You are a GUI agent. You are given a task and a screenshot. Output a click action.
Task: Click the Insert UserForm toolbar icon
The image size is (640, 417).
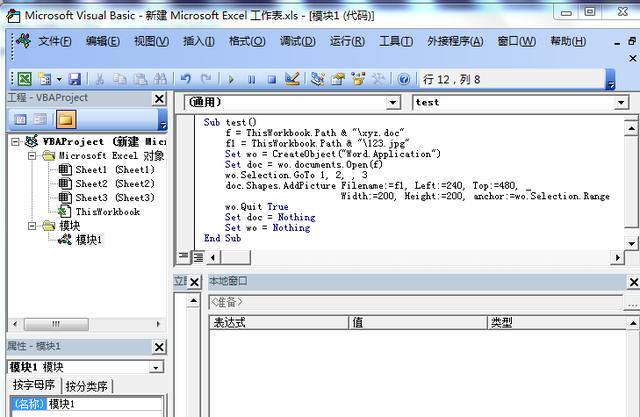(x=44, y=78)
